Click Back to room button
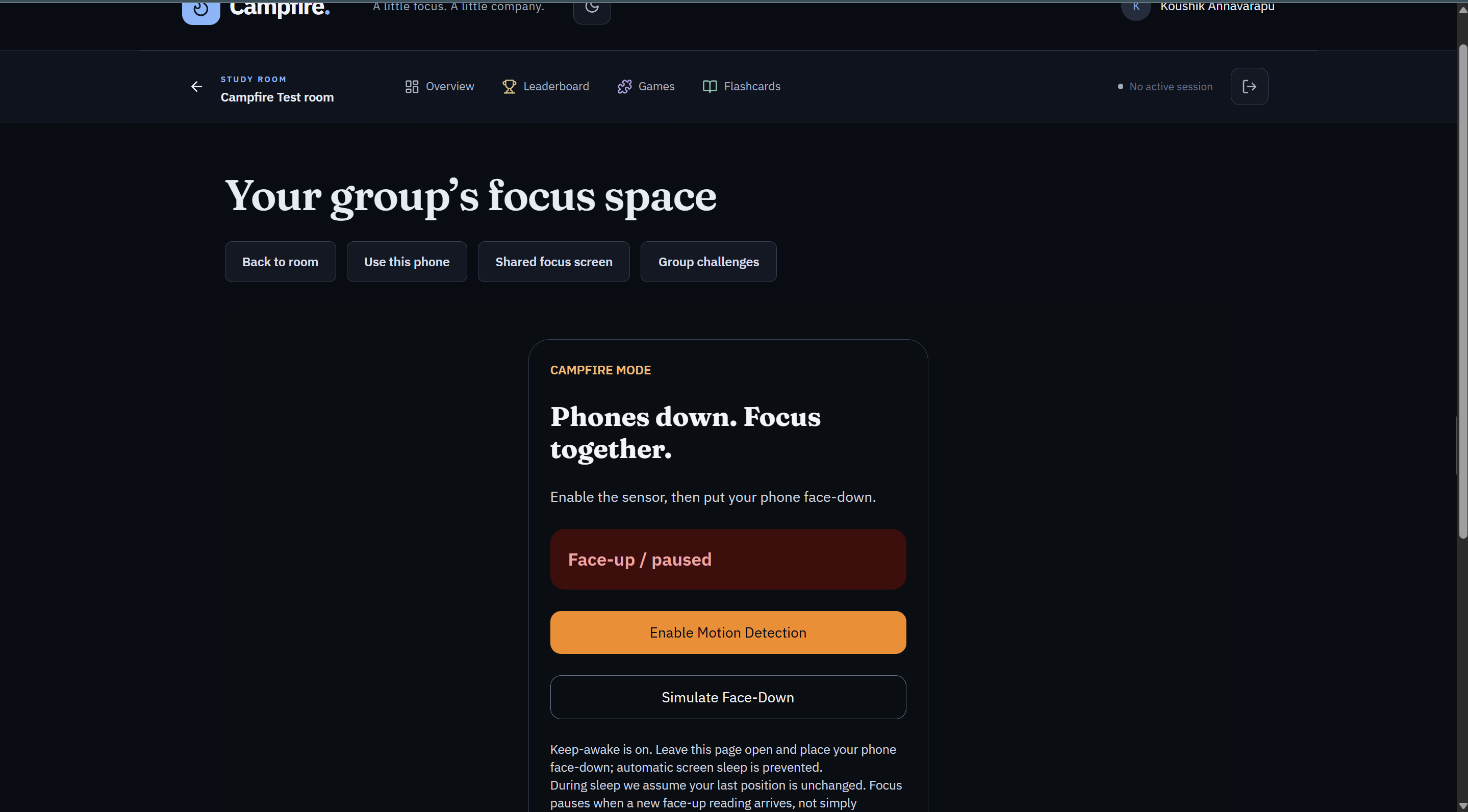Screen dimensions: 1468x812 point(281,262)
